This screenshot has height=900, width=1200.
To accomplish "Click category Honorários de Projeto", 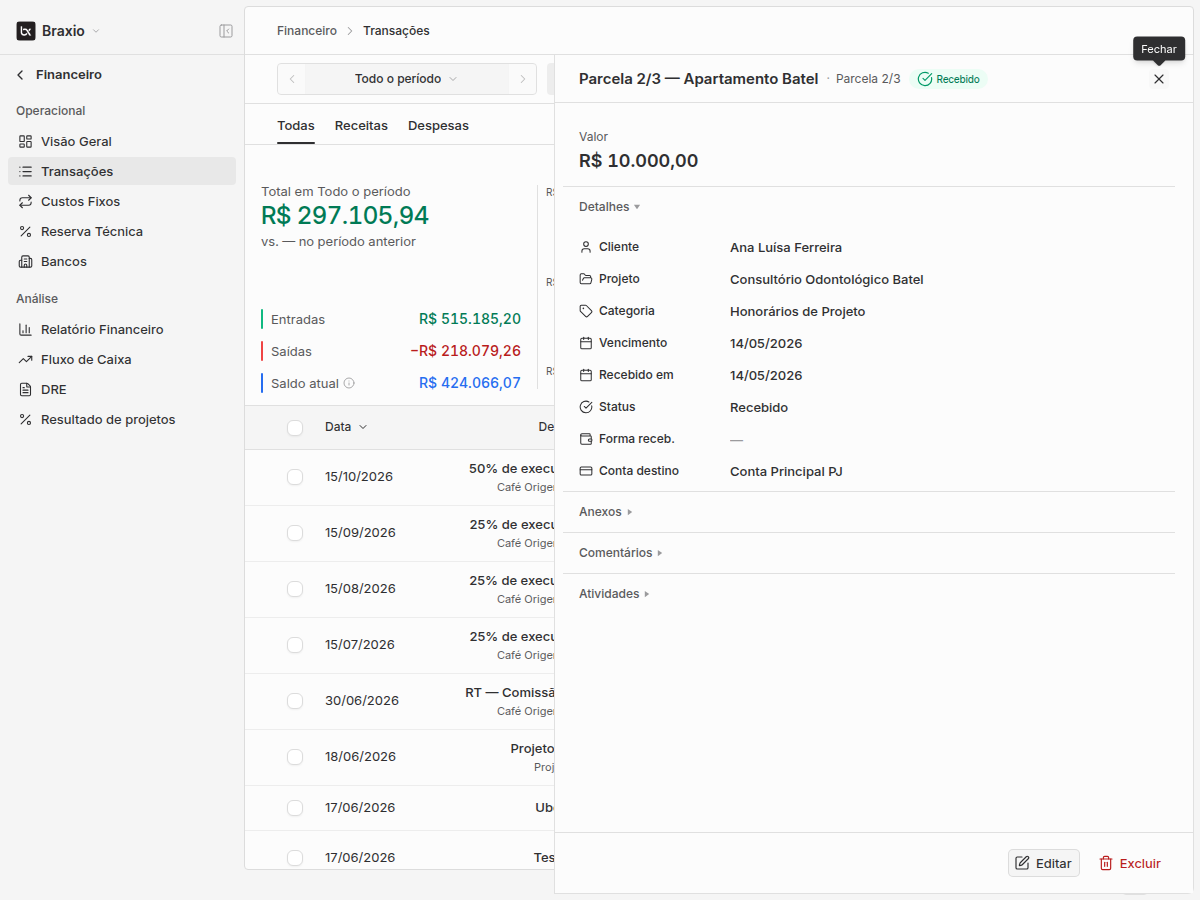I will [798, 312].
